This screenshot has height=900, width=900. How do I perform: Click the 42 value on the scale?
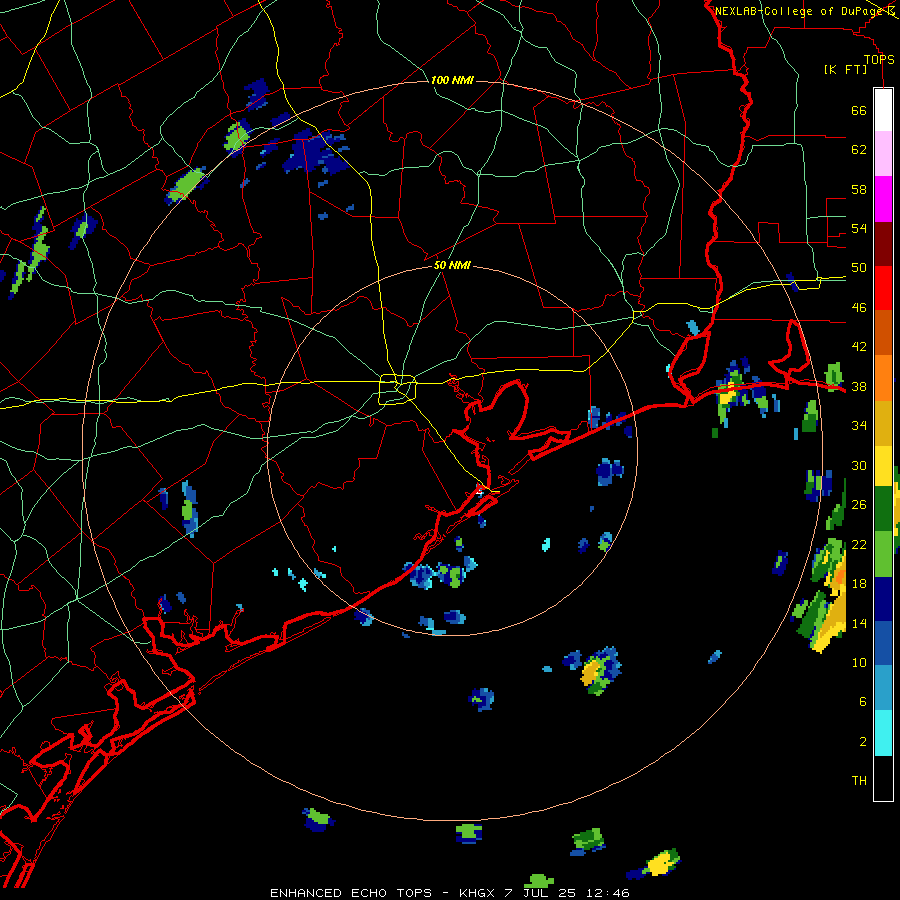pos(859,347)
